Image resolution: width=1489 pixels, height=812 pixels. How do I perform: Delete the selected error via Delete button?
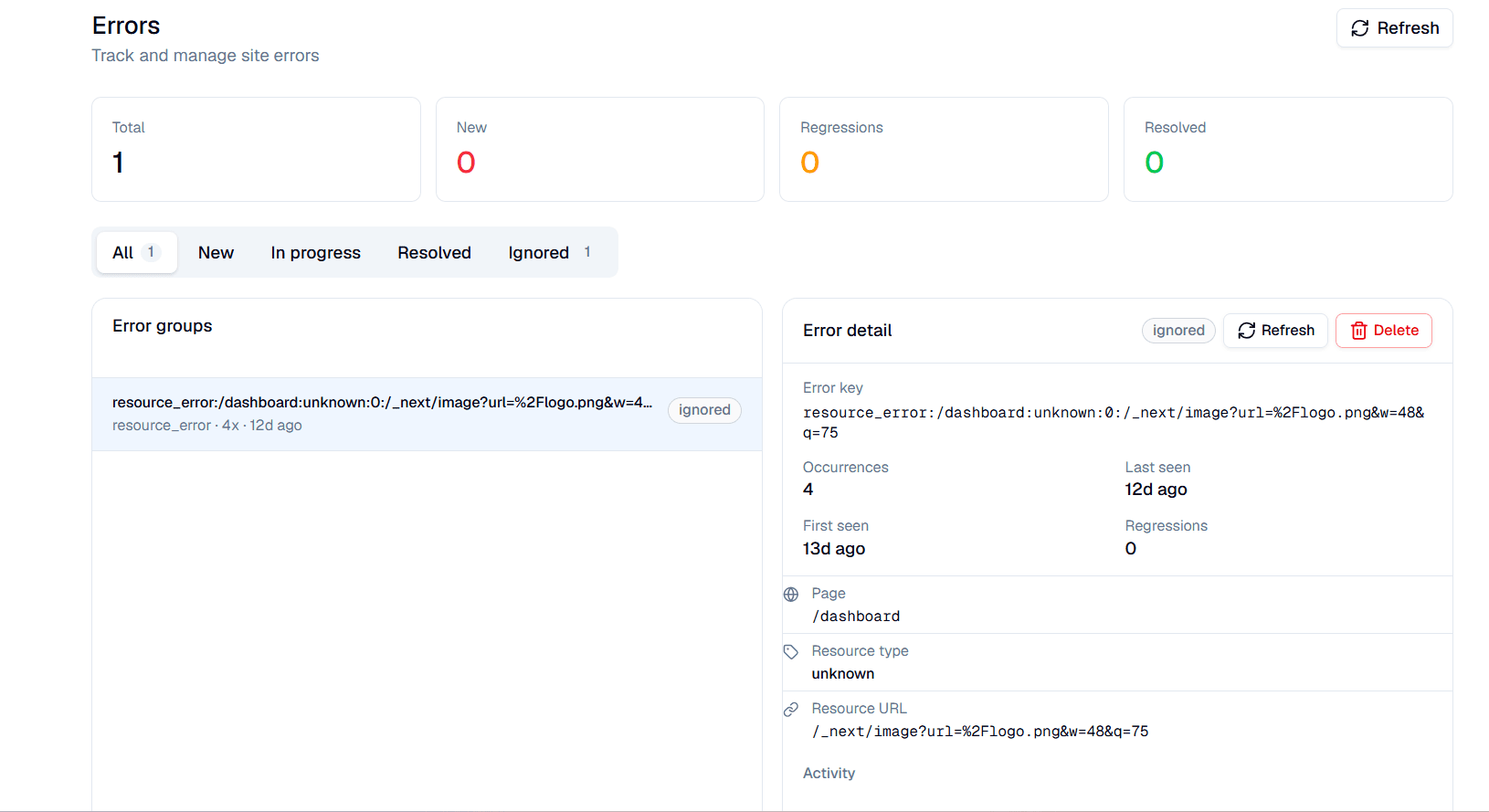(1384, 331)
